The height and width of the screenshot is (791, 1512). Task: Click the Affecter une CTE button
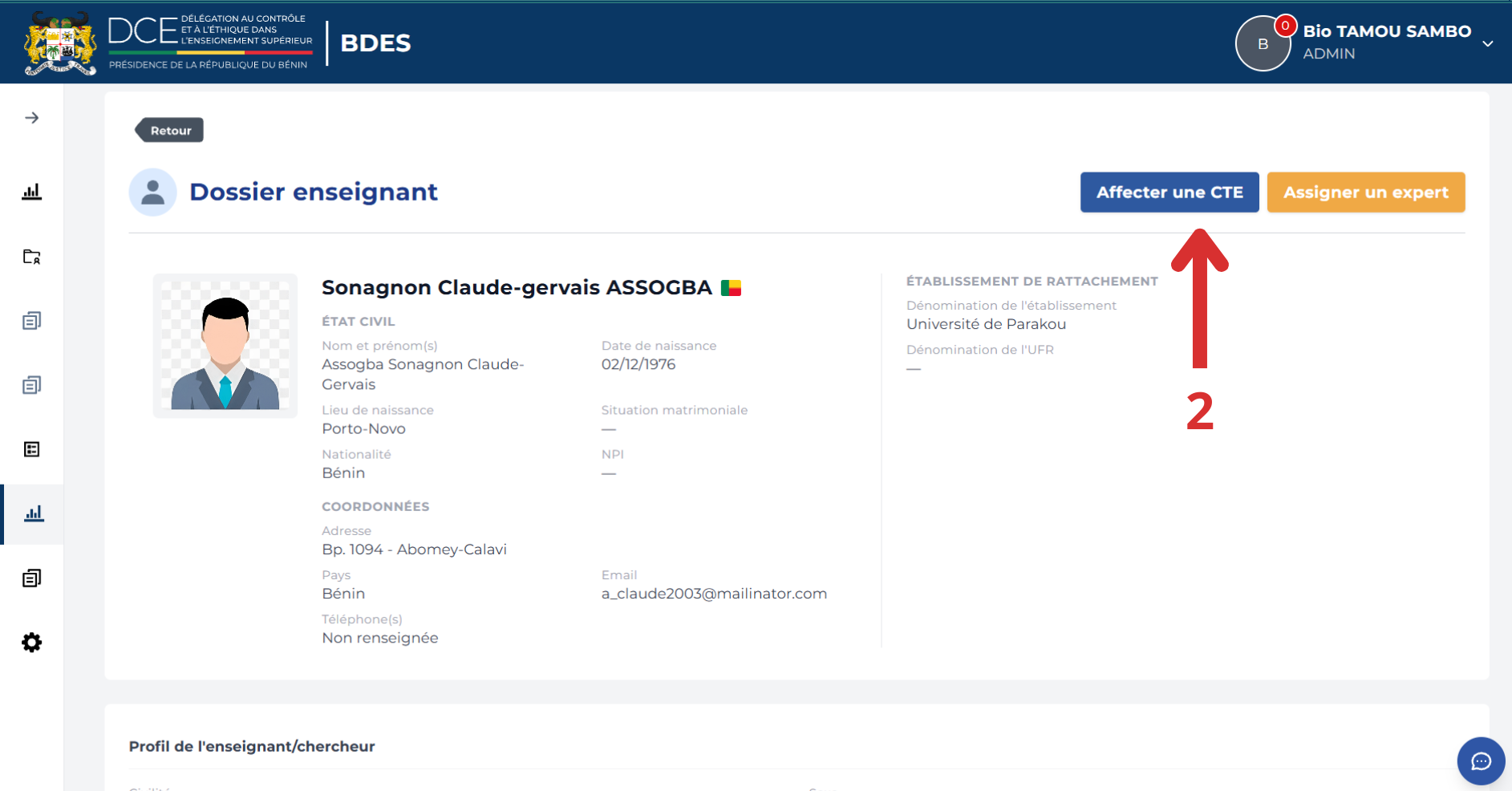coord(1169,193)
